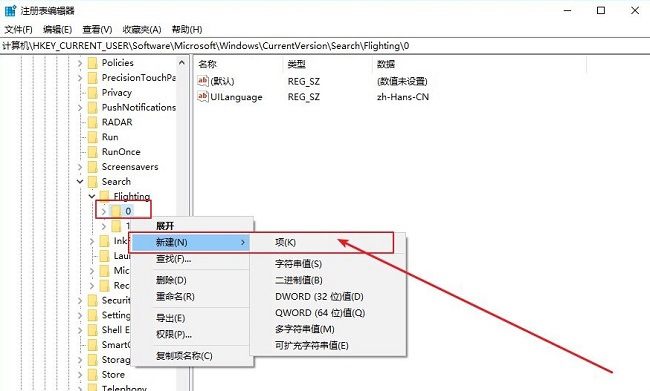Open the 查看(V) menu
Screen dimensions: 650x391
pyautogui.click(x=97, y=29)
